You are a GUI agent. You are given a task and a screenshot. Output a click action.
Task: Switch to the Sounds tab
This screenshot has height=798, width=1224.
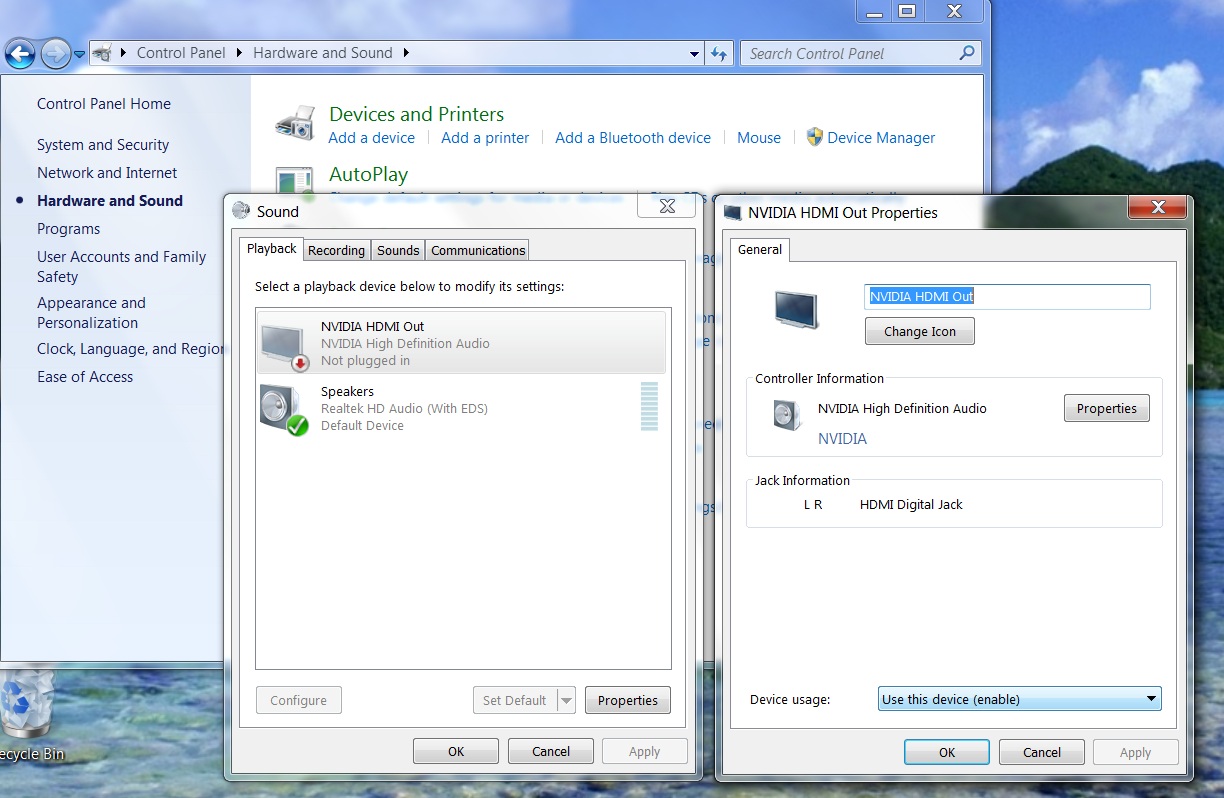click(398, 250)
